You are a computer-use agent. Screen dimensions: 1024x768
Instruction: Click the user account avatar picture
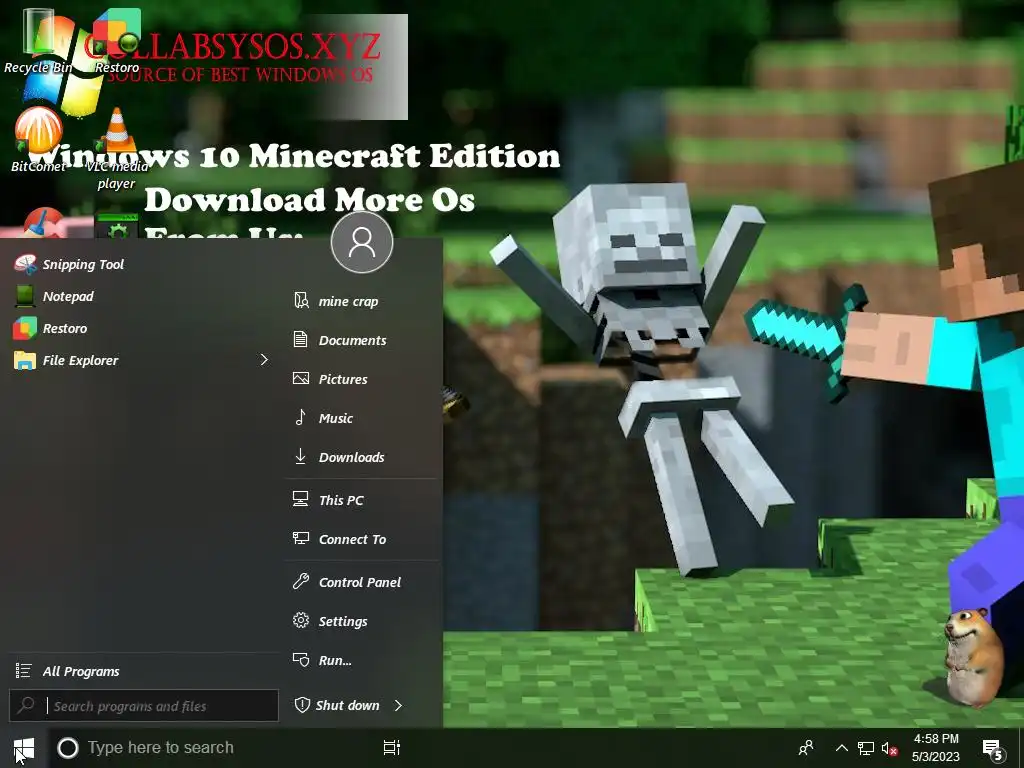[x=362, y=242]
